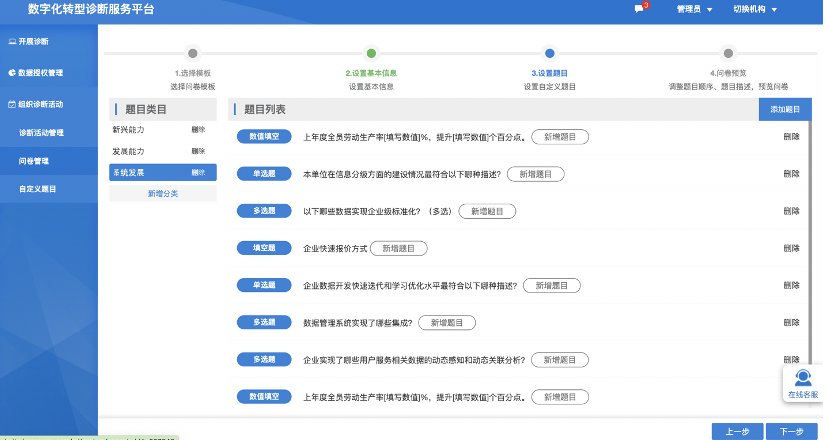The height and width of the screenshot is (440, 826).
Task: Click 多选题 tag of 数据管理系统 question
Action: 264,322
